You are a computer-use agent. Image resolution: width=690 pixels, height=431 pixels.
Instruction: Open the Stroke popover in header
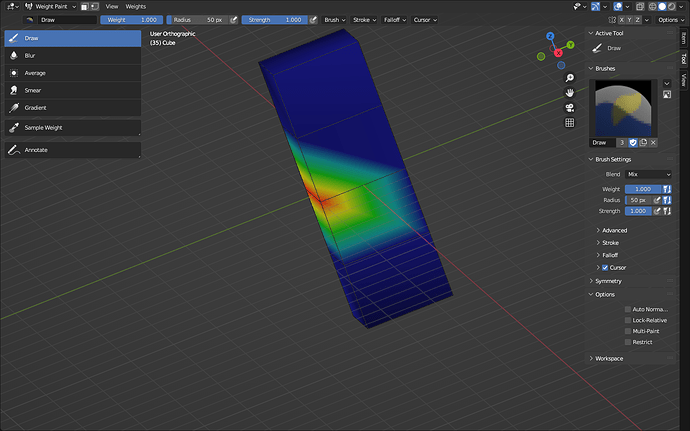point(365,20)
